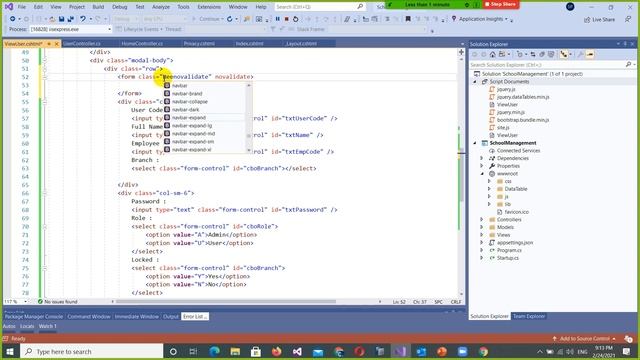
Task: Expand the DataTable folder
Action: pyautogui.click(x=489, y=189)
